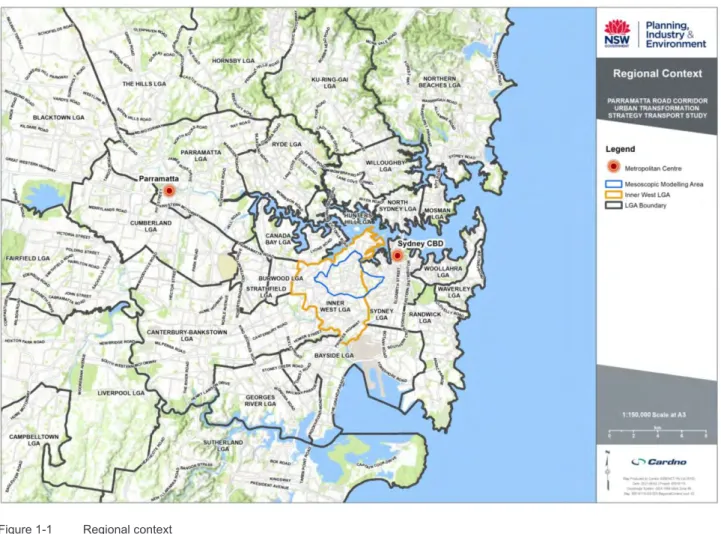Click the 'Hunters Hill LGA' map label
The width and height of the screenshot is (721, 534).
tap(360, 218)
